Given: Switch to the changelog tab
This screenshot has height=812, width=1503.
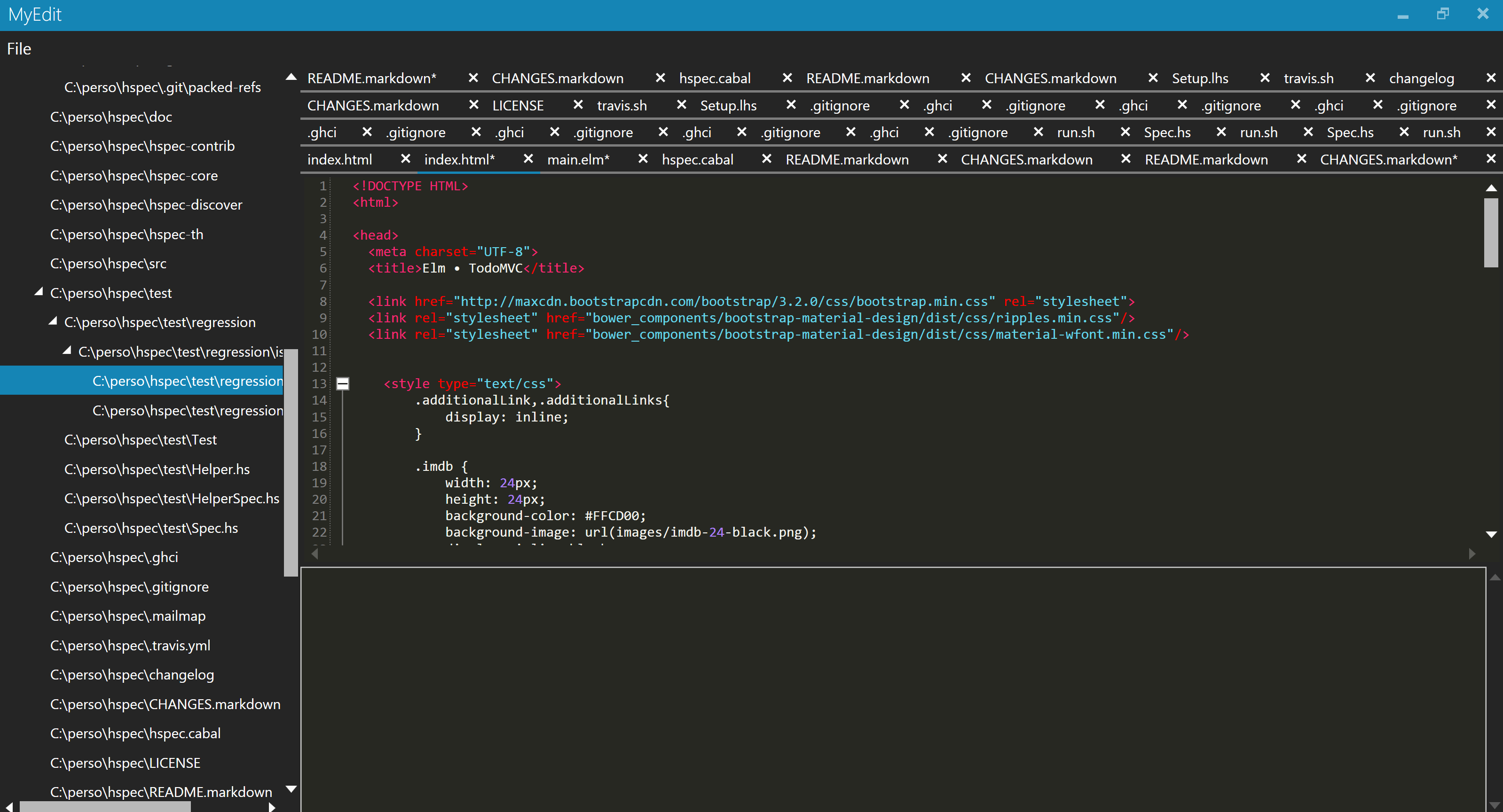Looking at the screenshot, I should tap(1421, 78).
